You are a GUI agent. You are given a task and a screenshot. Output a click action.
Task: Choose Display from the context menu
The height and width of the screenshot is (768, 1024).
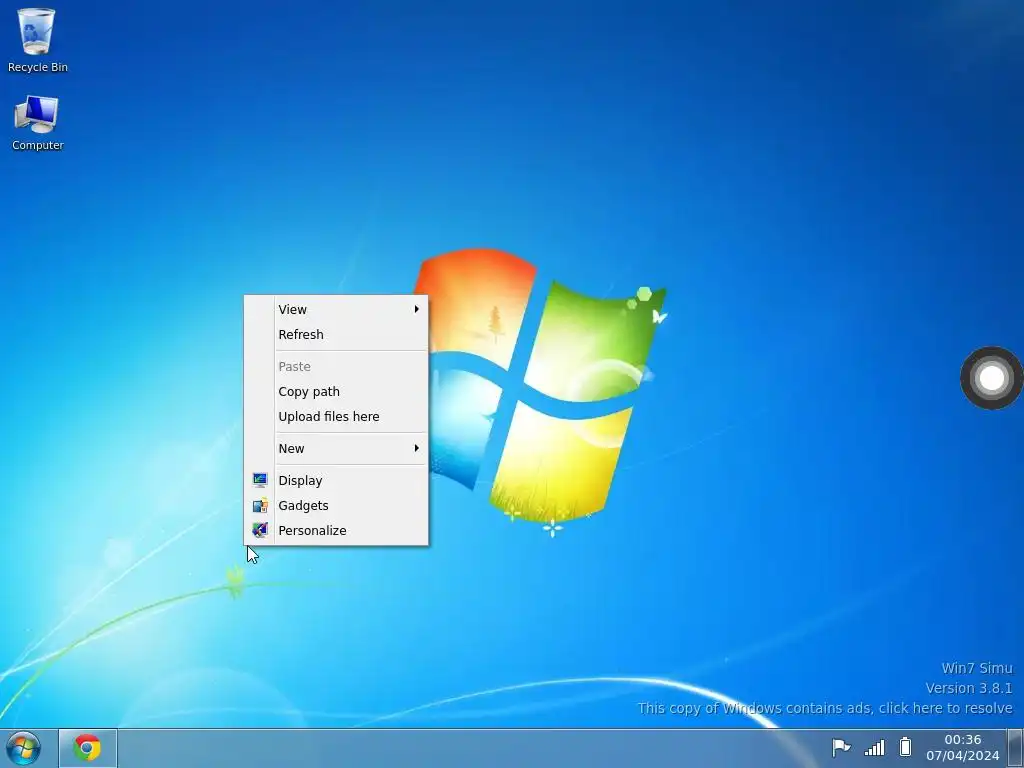click(x=336, y=480)
